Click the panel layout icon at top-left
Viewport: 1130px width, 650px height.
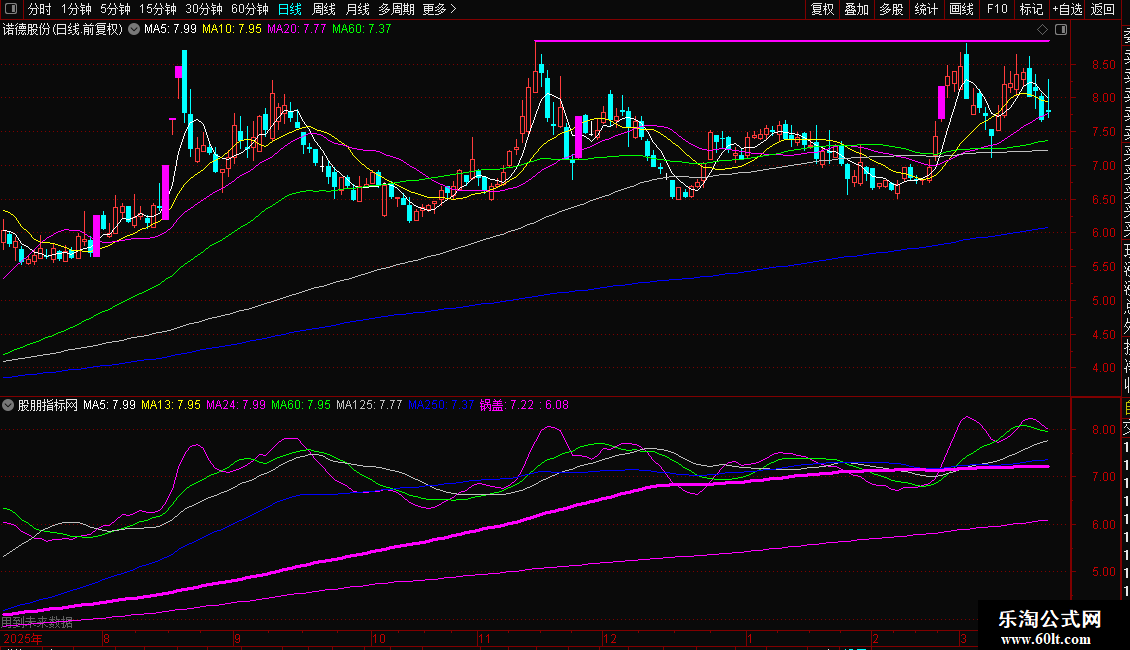click(11, 10)
